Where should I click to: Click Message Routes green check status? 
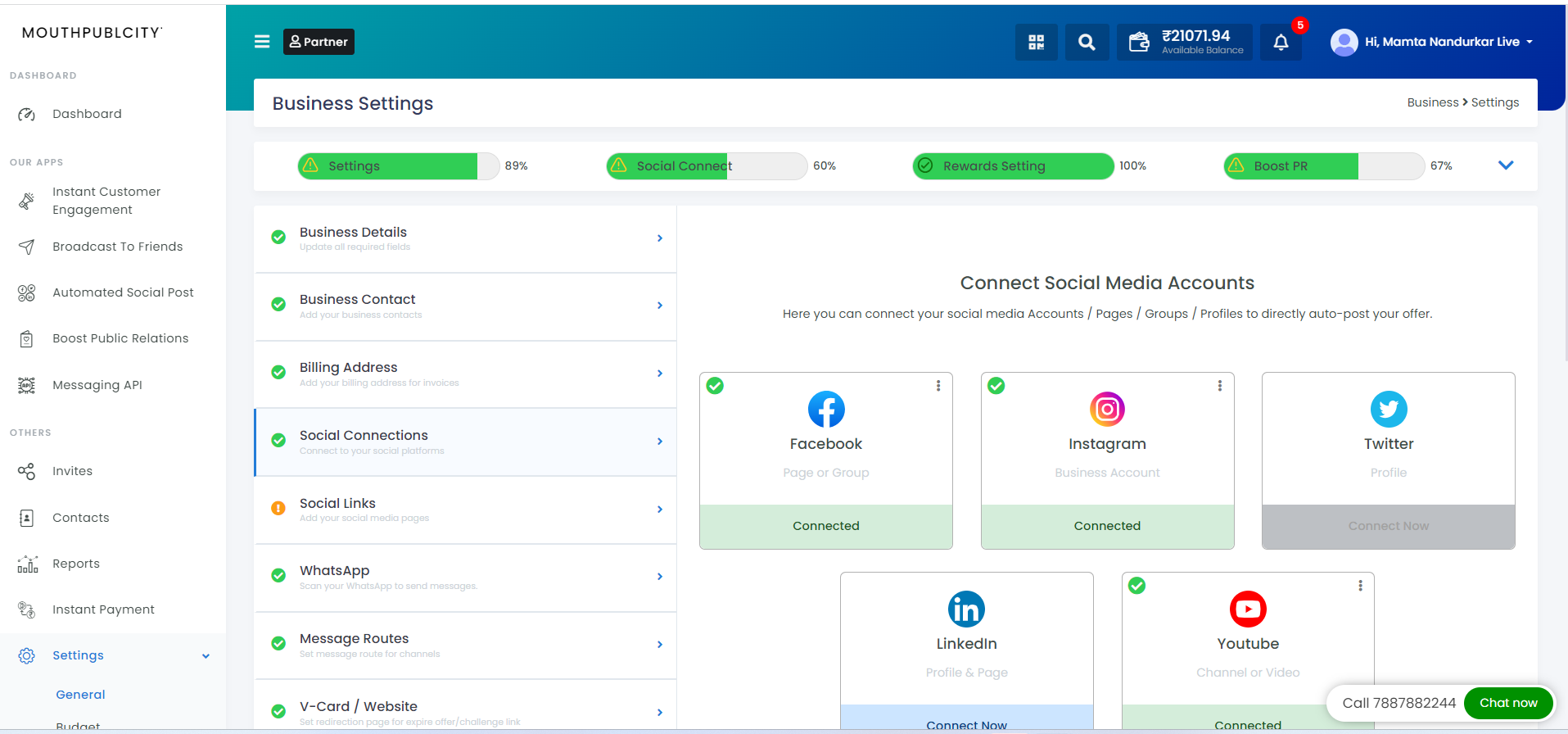278,644
